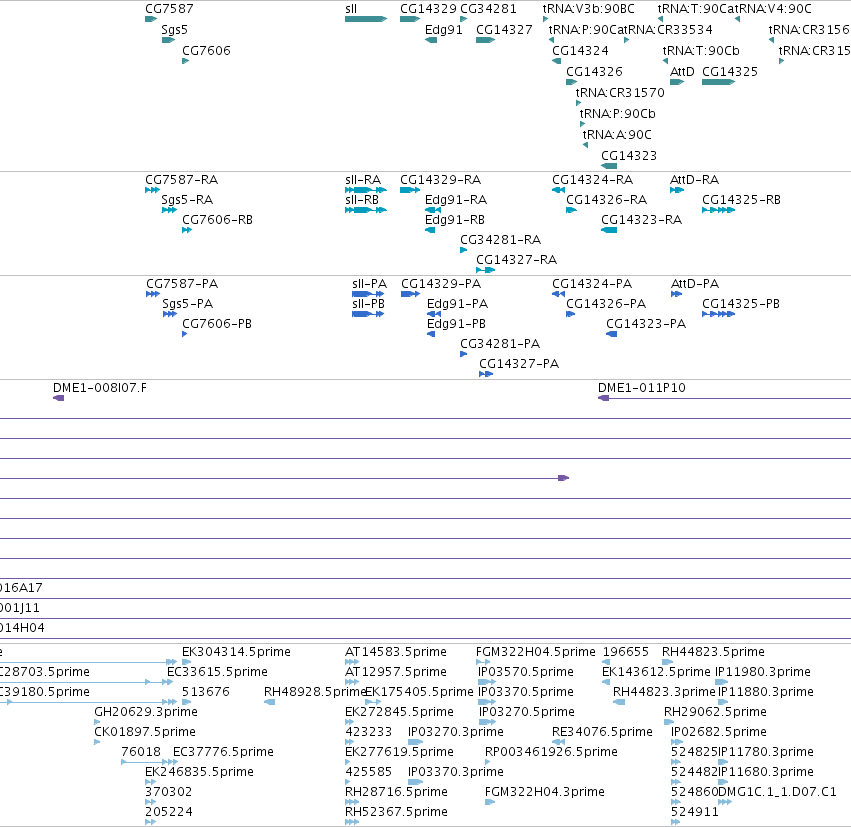Click the DME1-008I07.F clone label

(x=100, y=389)
